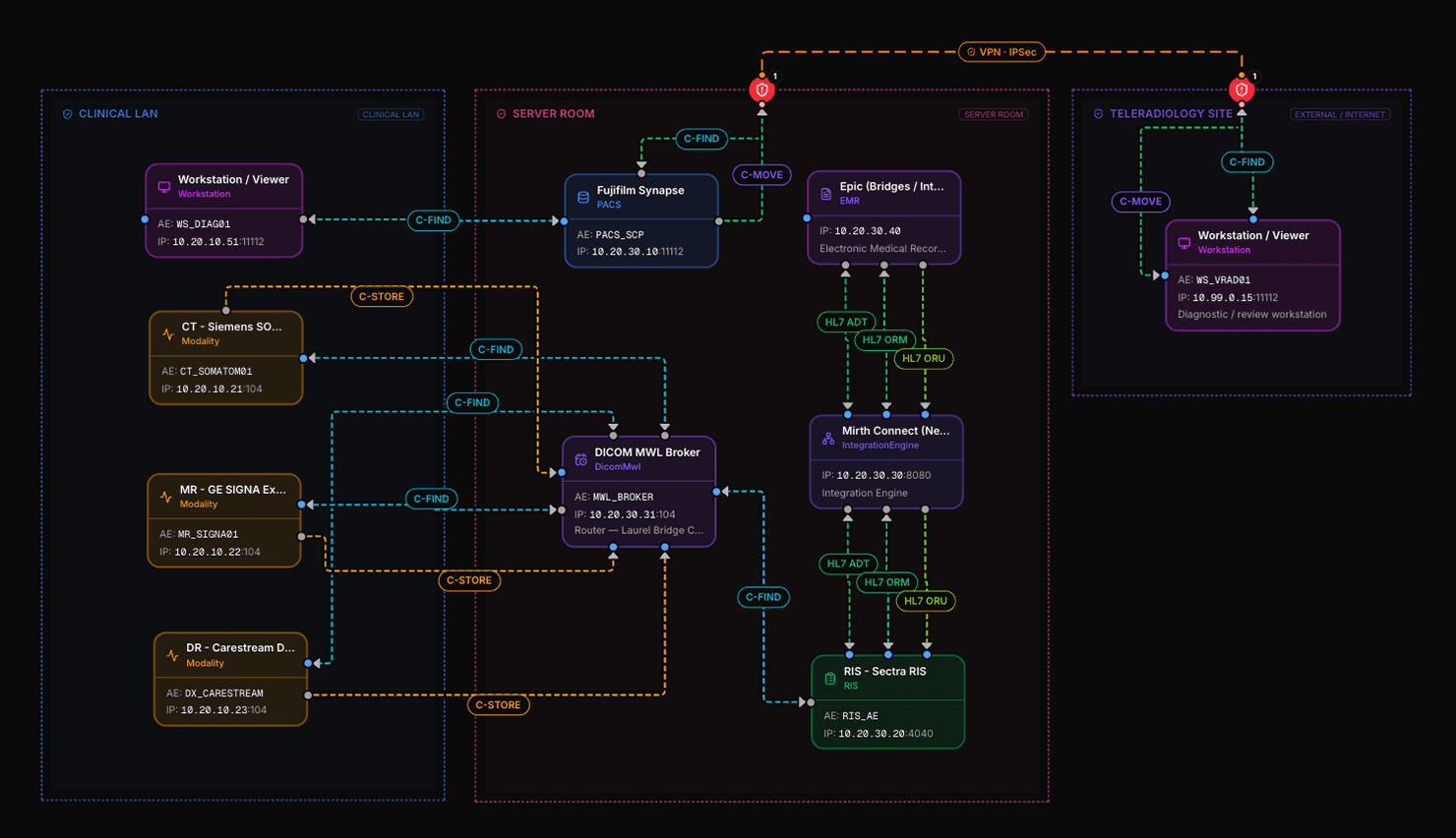Select the HL7 ORU label between Epic and Mirth Connect

pyautogui.click(x=924, y=359)
